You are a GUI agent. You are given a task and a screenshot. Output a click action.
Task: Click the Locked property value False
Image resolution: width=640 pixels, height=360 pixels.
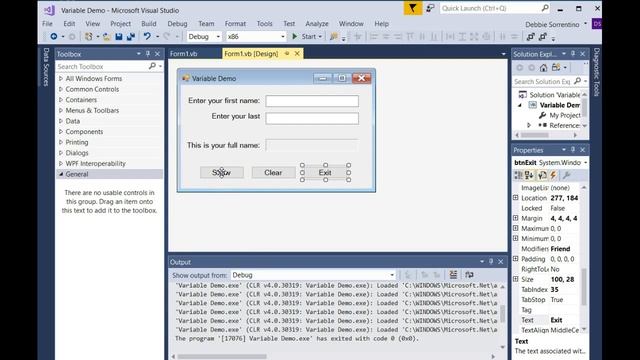click(558, 208)
